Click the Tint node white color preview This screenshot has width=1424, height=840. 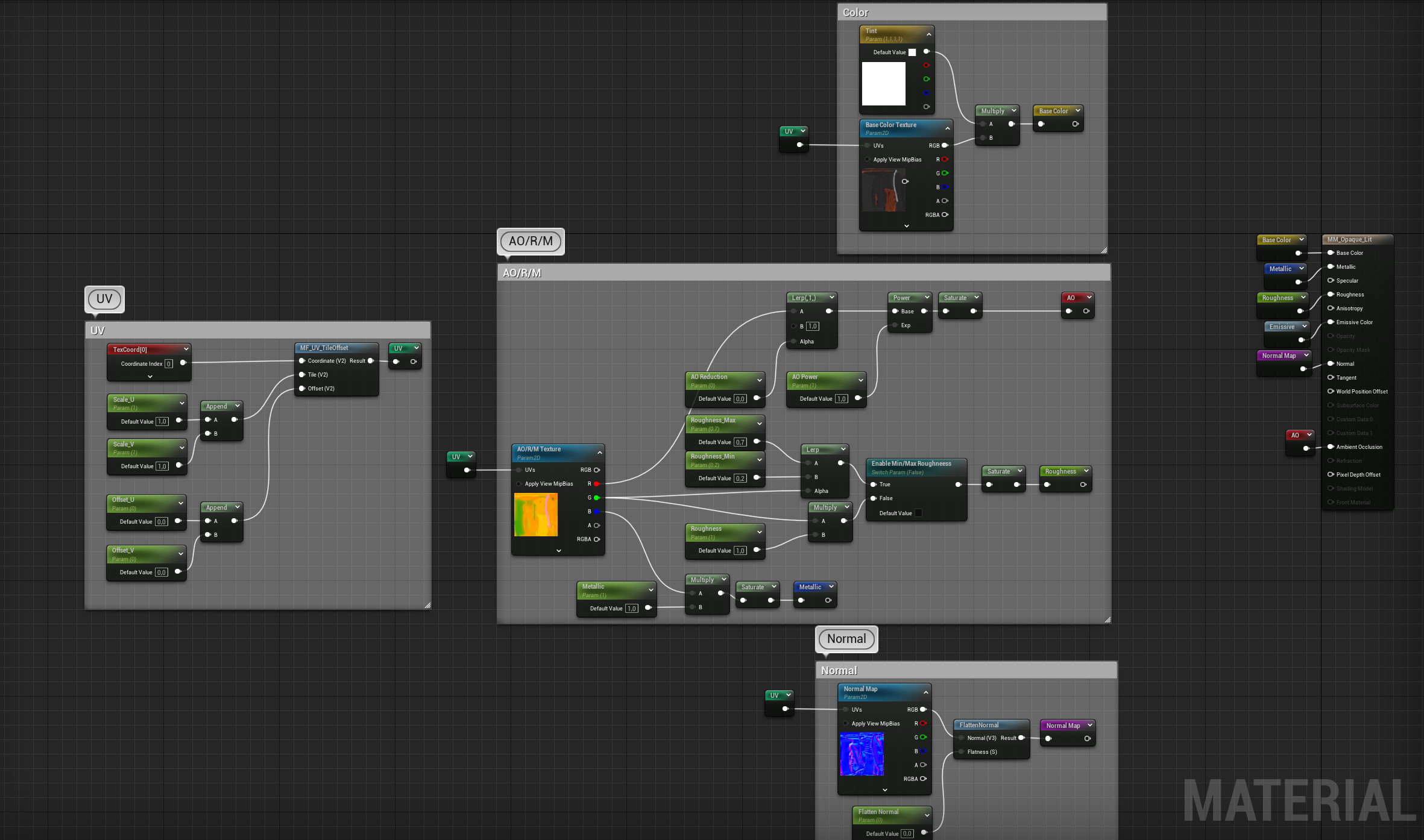[x=884, y=84]
